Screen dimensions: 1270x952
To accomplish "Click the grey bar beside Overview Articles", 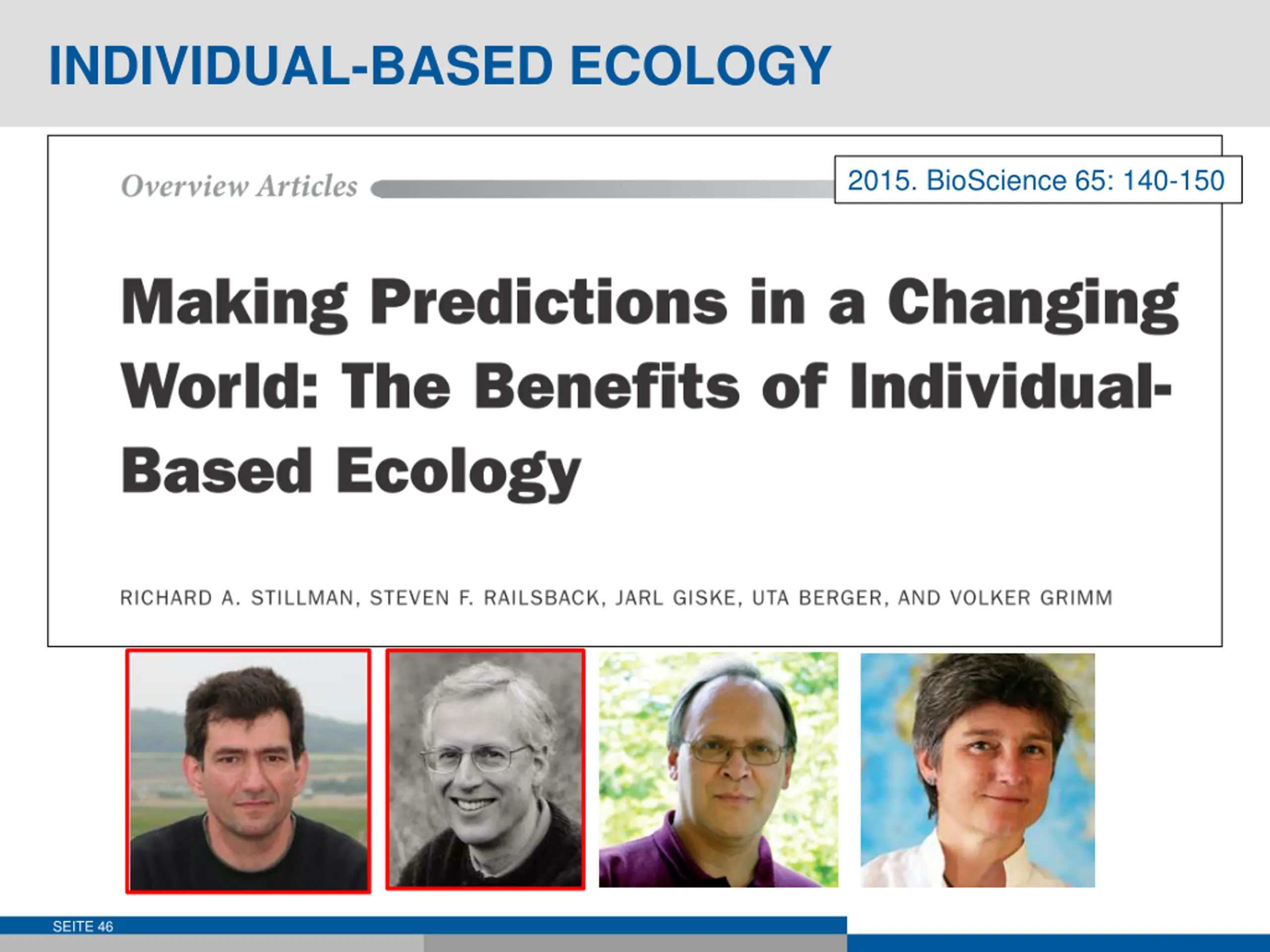I will tap(602, 189).
